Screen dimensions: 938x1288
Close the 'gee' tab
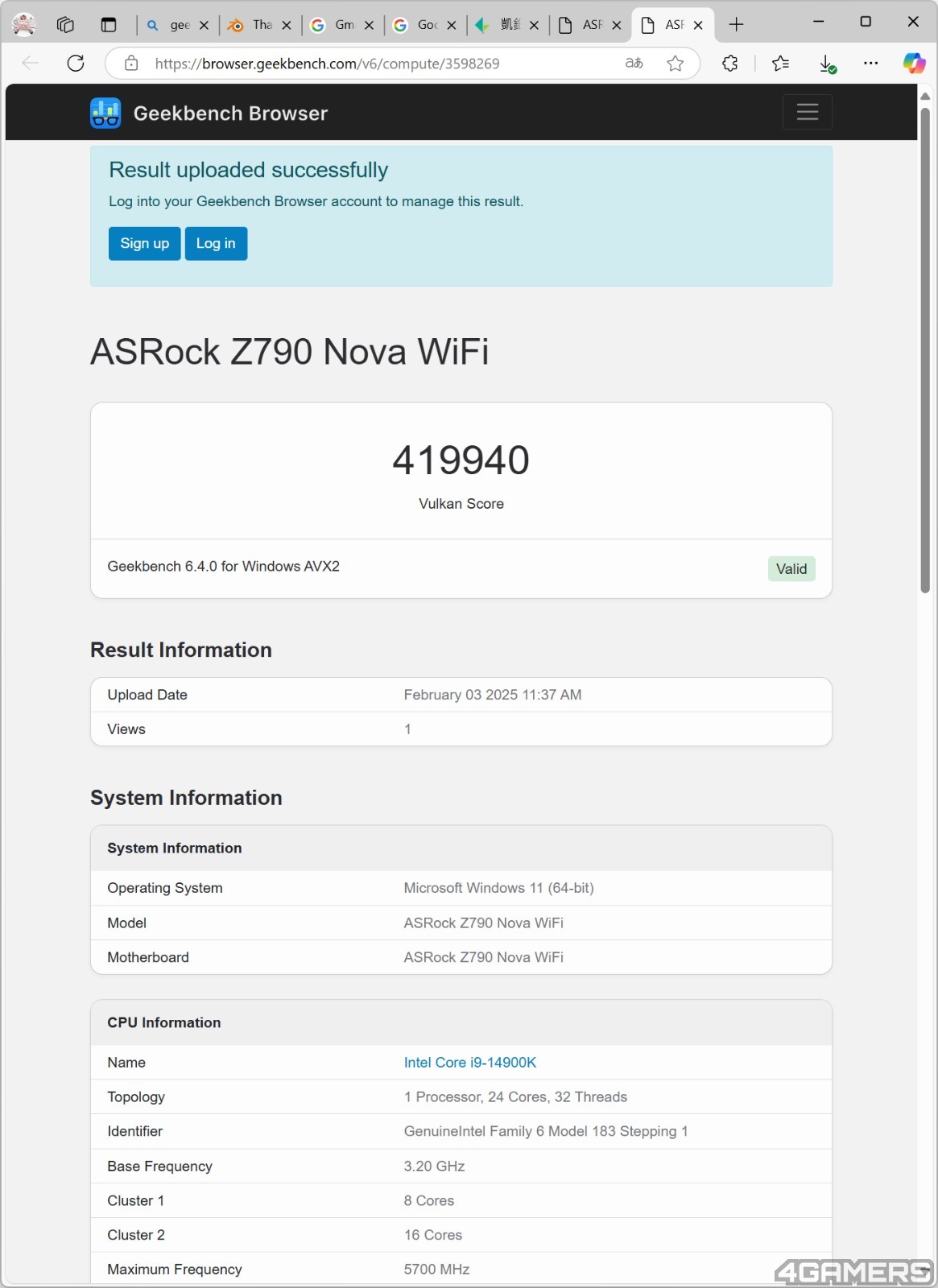point(205,25)
